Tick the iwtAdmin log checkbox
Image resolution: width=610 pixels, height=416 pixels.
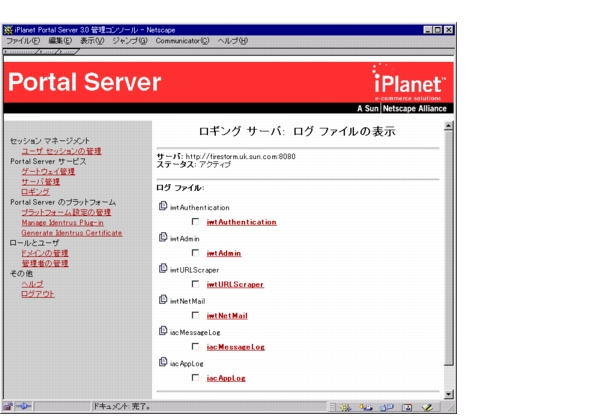click(195, 253)
